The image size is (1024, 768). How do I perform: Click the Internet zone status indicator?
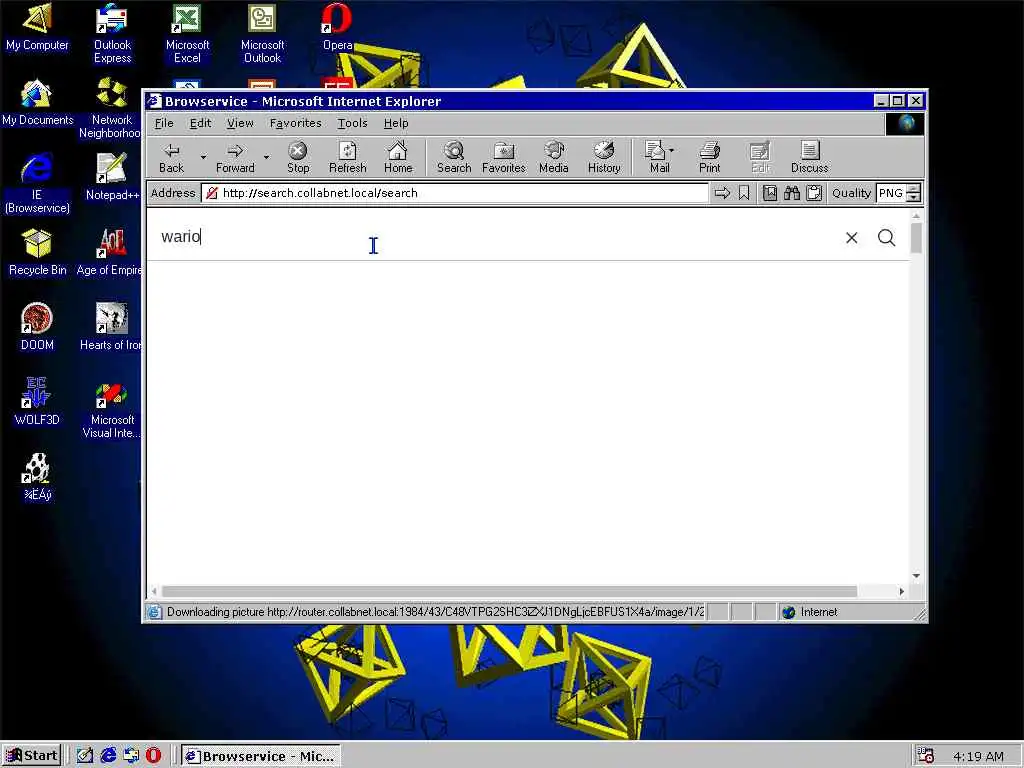pyautogui.click(x=810, y=612)
